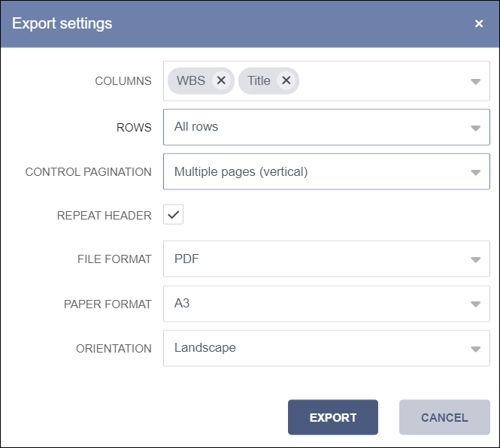Click the Orientation dropdown arrow

click(475, 349)
